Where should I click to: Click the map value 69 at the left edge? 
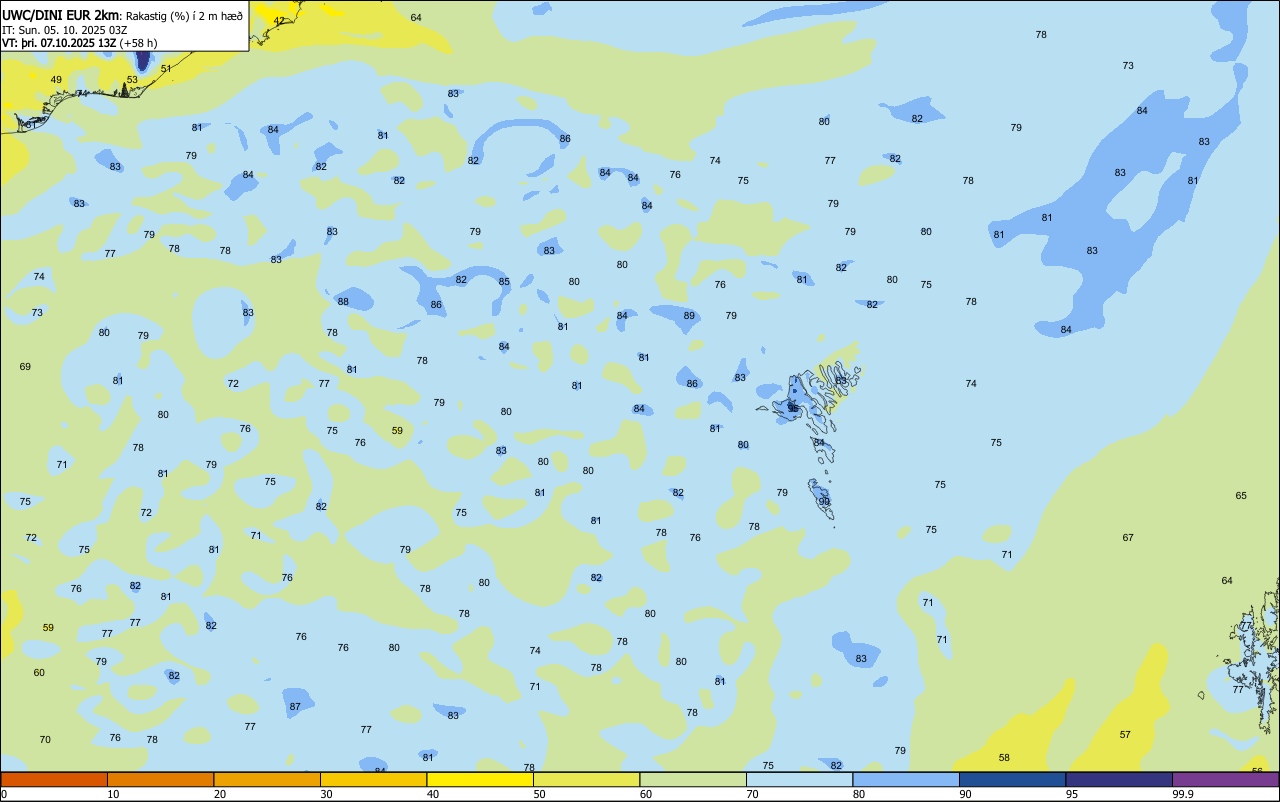click(x=25, y=367)
